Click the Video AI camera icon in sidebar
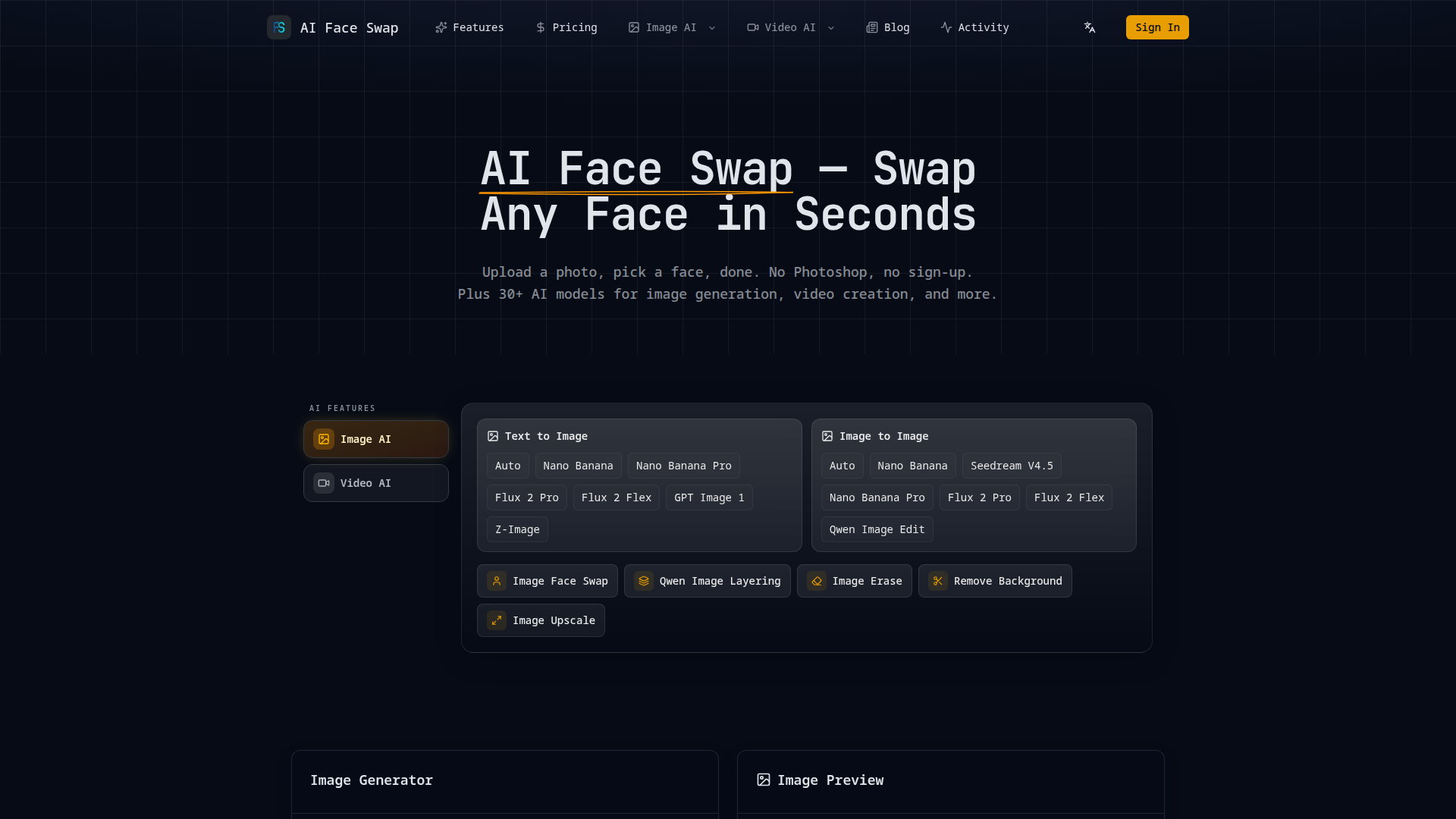 point(324,483)
